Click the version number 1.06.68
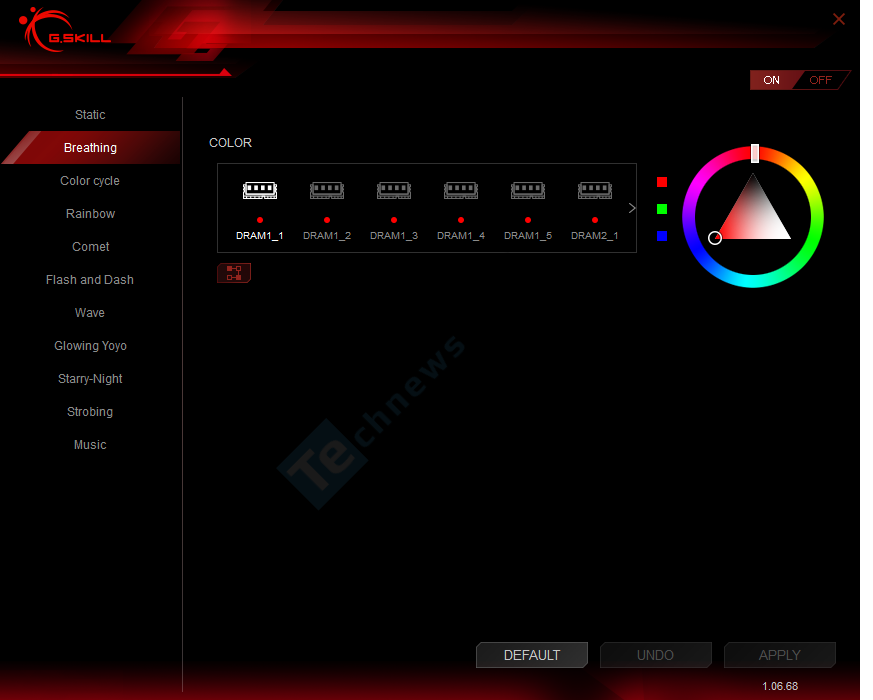The image size is (873, 700). (x=779, y=686)
